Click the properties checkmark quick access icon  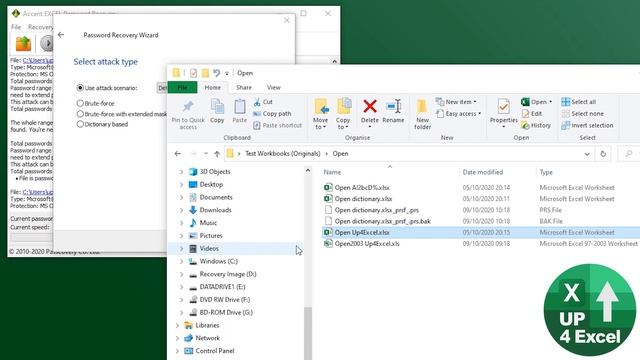pos(193,73)
